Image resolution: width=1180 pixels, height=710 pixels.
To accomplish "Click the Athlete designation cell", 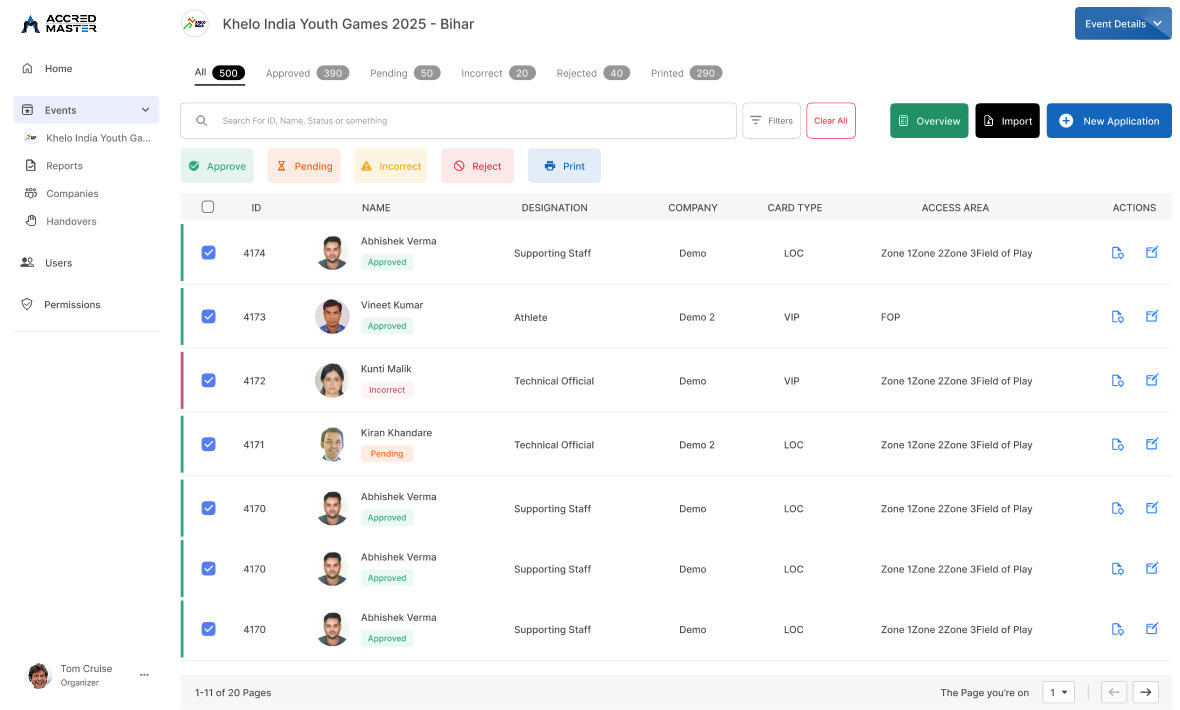I will (x=531, y=317).
